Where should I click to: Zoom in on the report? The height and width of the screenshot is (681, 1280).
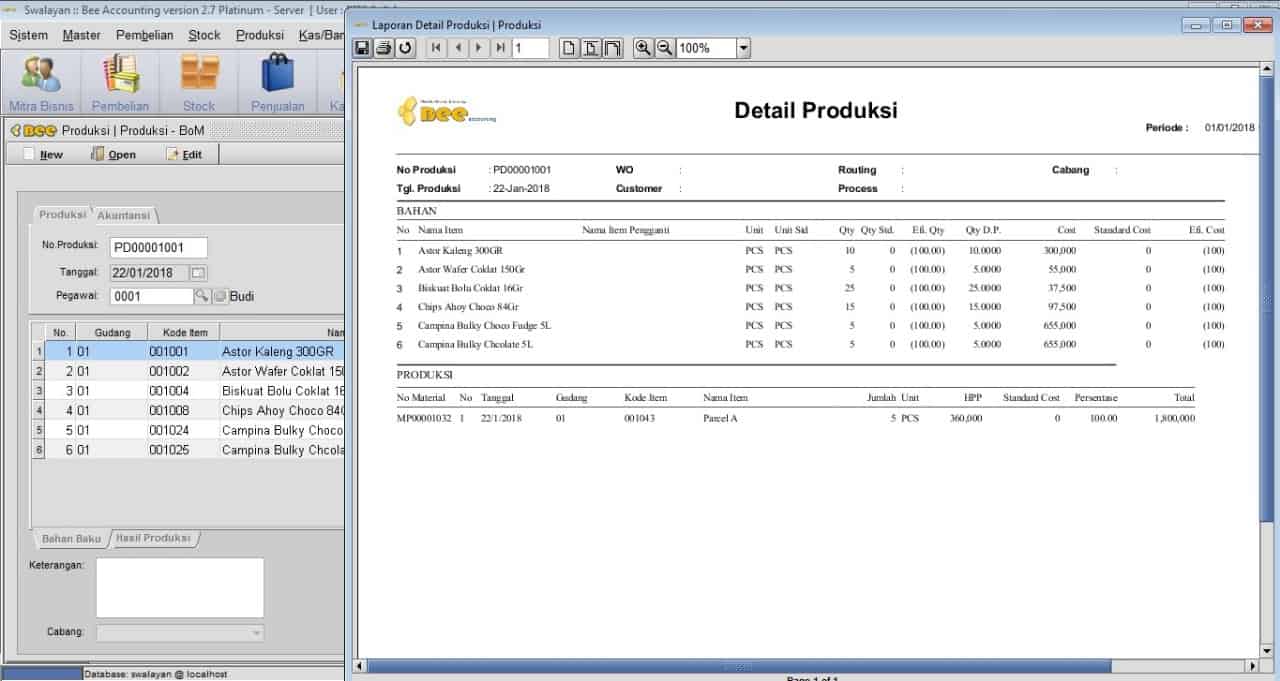[643, 48]
